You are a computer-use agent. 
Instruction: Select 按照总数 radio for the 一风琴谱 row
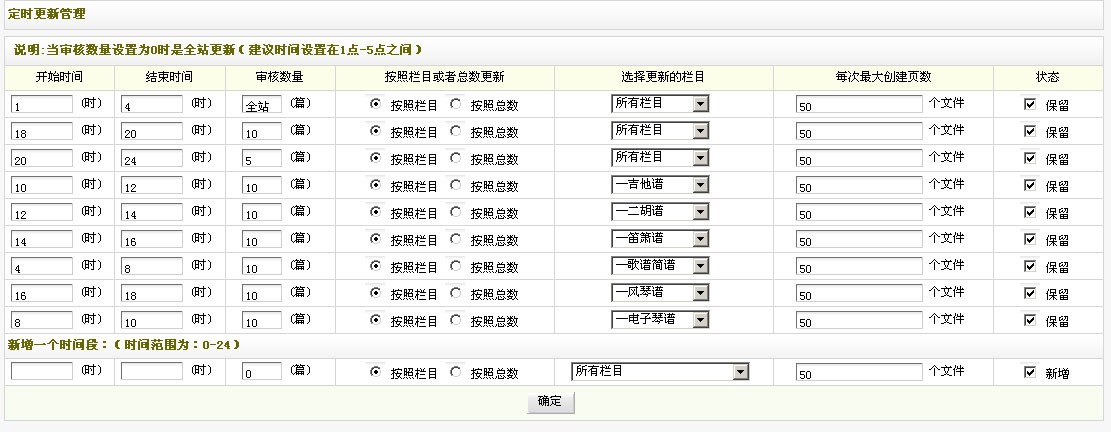(456, 292)
